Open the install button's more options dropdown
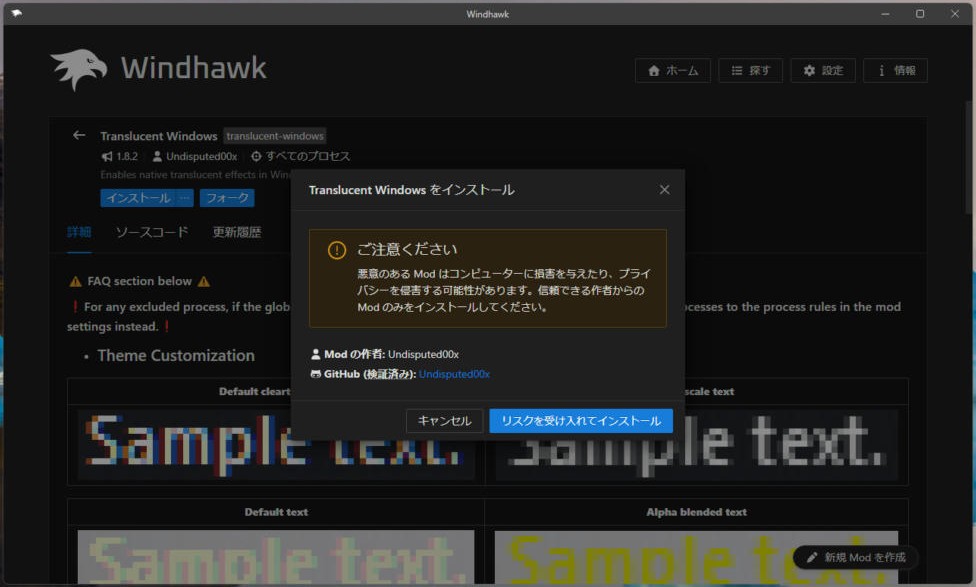 [x=185, y=198]
